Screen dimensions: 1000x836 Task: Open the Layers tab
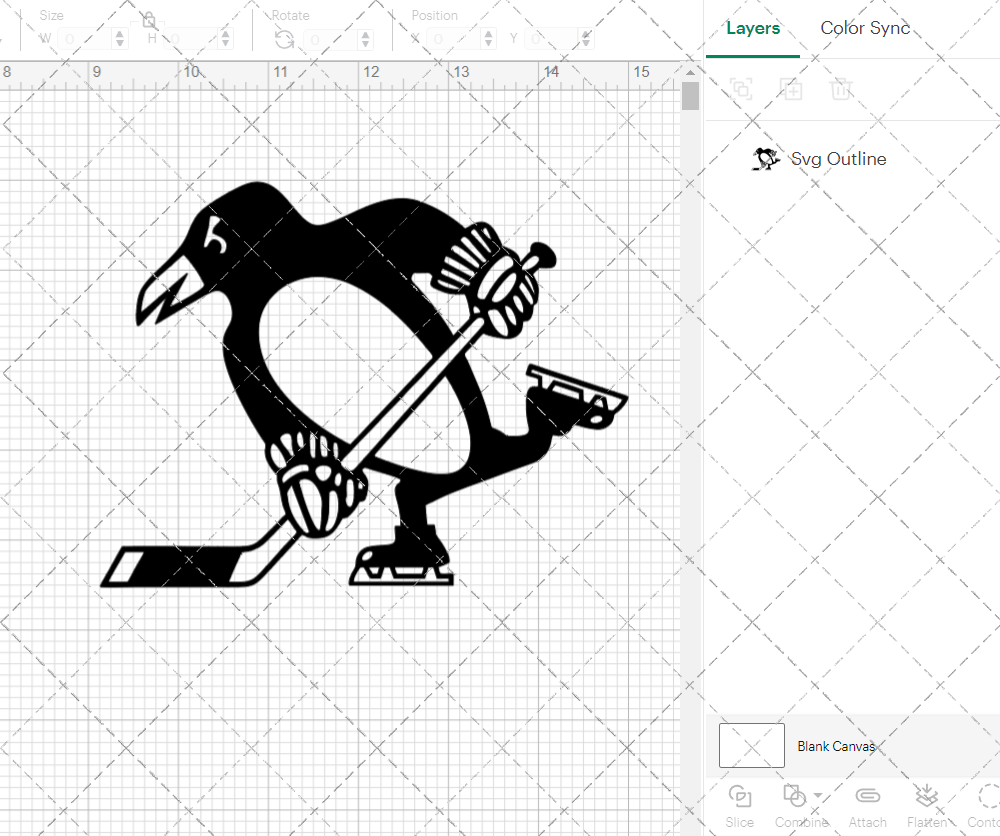click(x=753, y=28)
